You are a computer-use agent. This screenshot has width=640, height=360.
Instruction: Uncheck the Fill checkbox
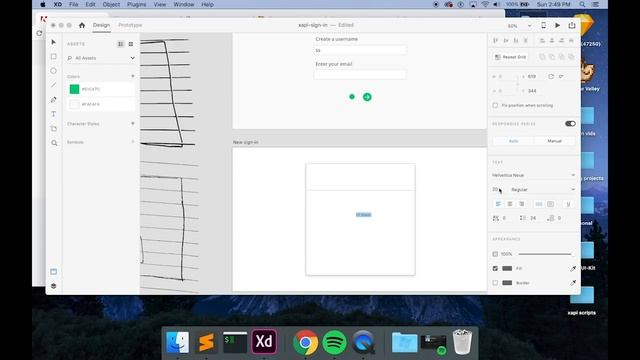[x=495, y=269]
